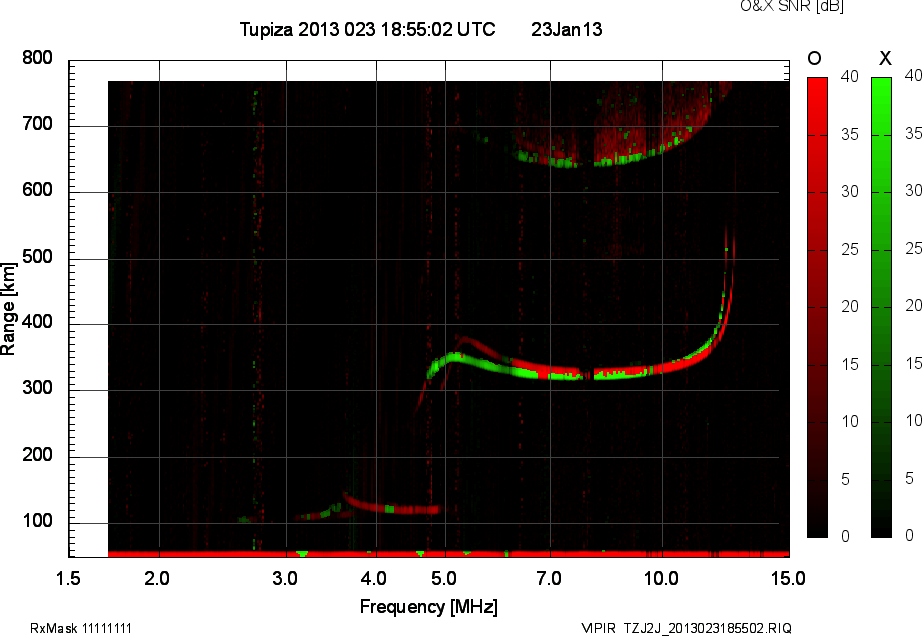Click the 'O' label above the red bar

814,58
